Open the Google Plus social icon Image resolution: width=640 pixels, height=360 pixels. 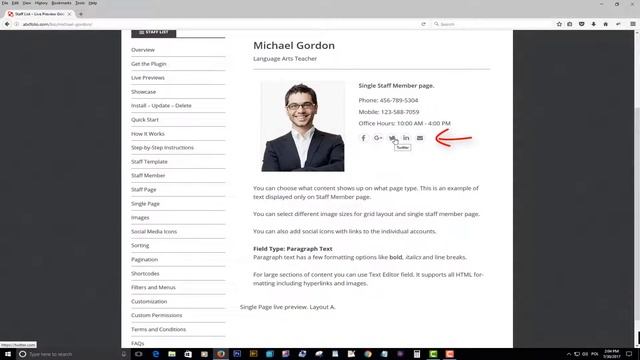point(378,138)
